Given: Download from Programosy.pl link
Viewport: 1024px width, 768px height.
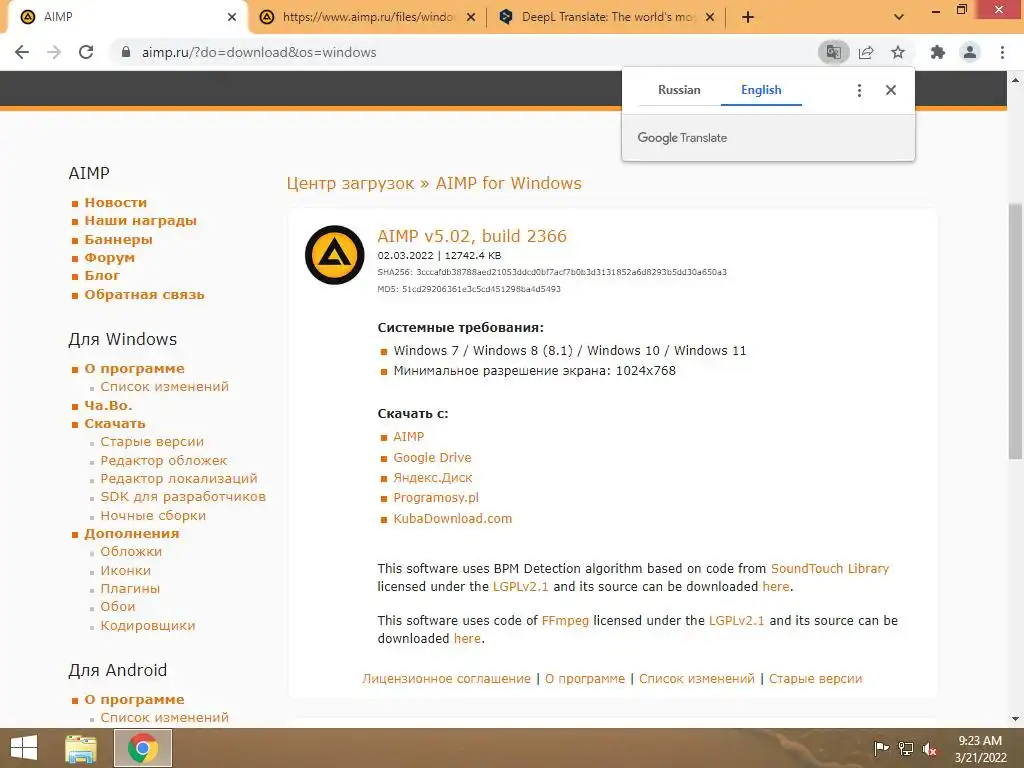Looking at the screenshot, I should 436,498.
